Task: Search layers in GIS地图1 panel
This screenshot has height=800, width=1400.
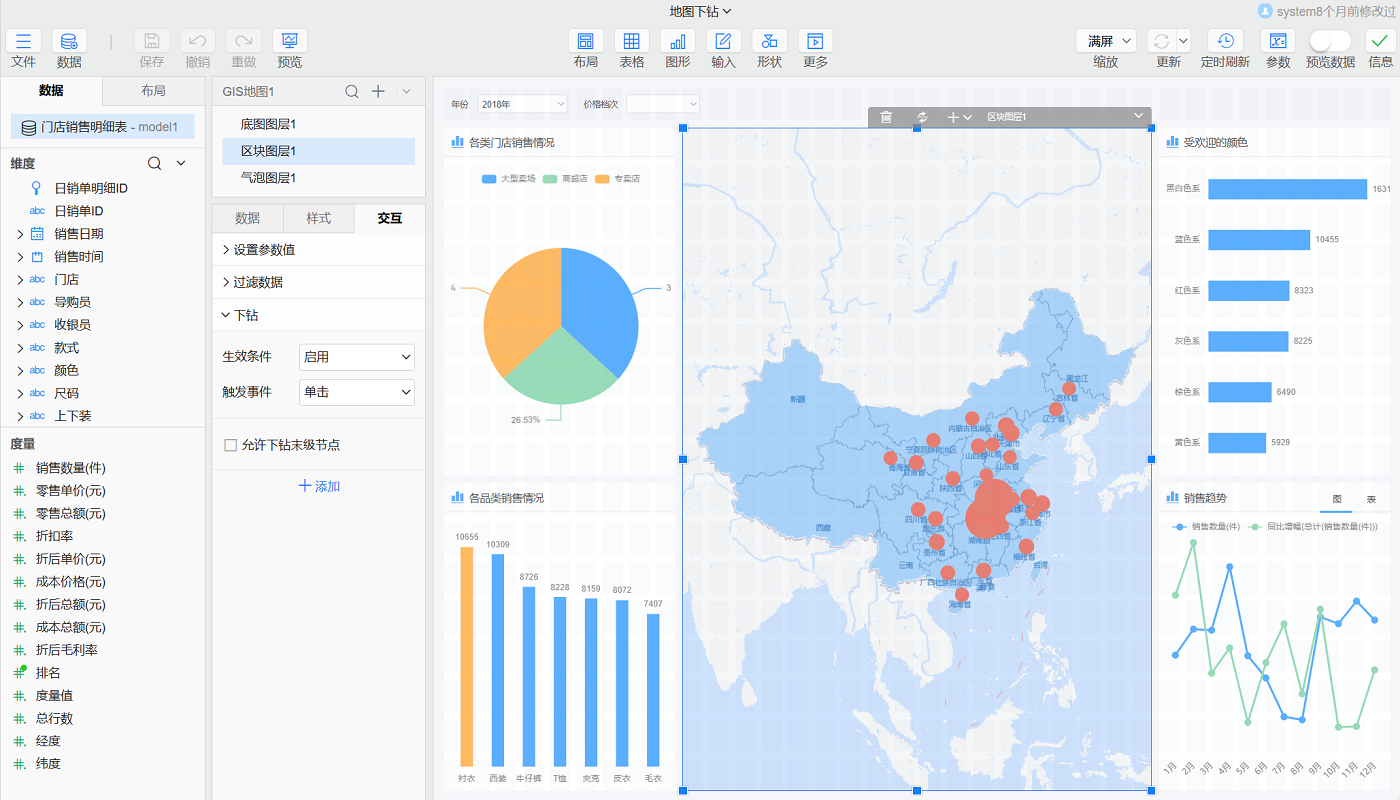Action: 352,91
